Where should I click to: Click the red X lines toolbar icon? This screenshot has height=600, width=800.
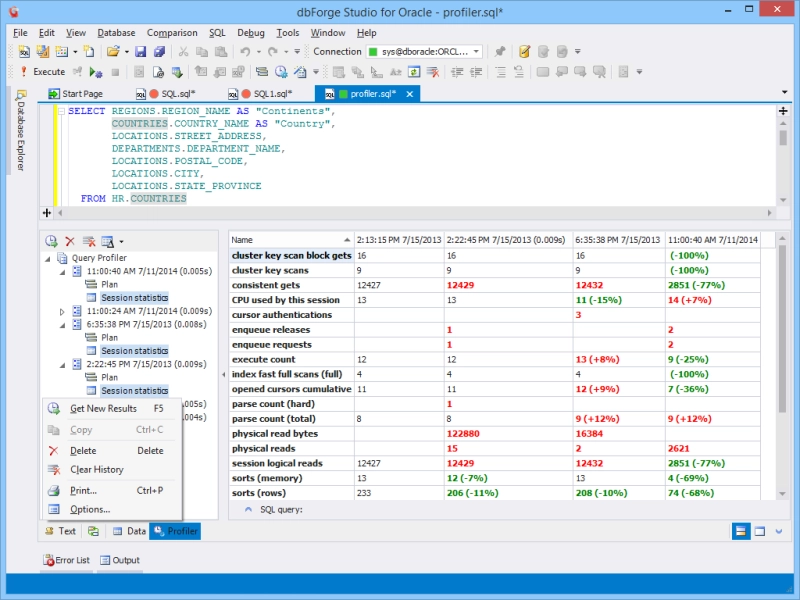click(433, 72)
